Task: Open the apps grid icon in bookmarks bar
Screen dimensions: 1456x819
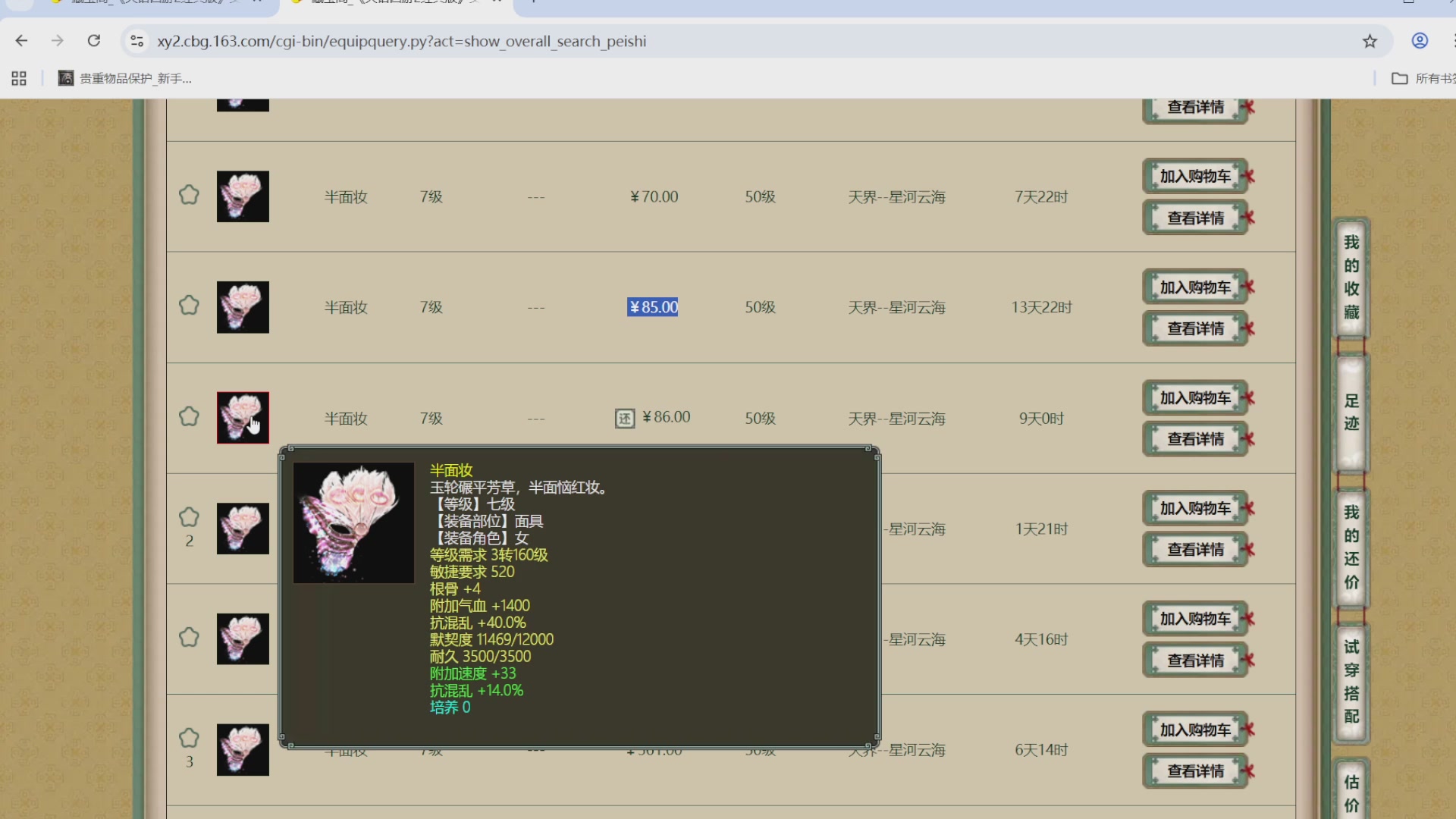Action: point(19,78)
